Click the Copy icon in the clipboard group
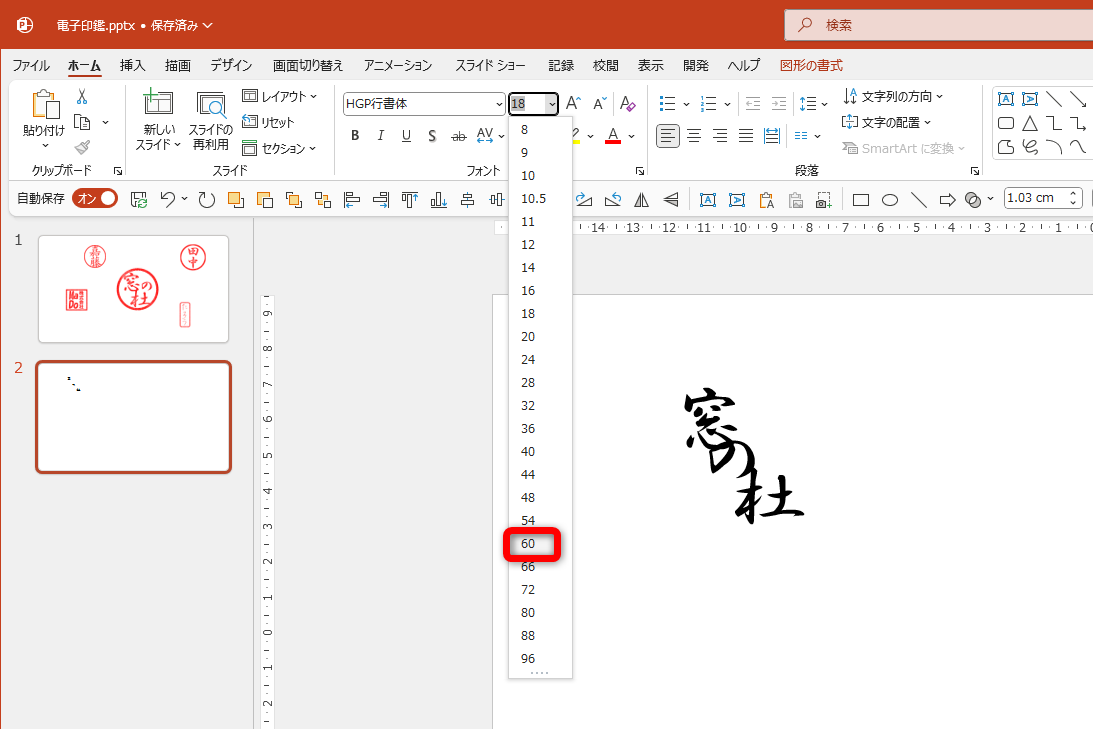This screenshot has width=1093, height=729. [x=82, y=122]
